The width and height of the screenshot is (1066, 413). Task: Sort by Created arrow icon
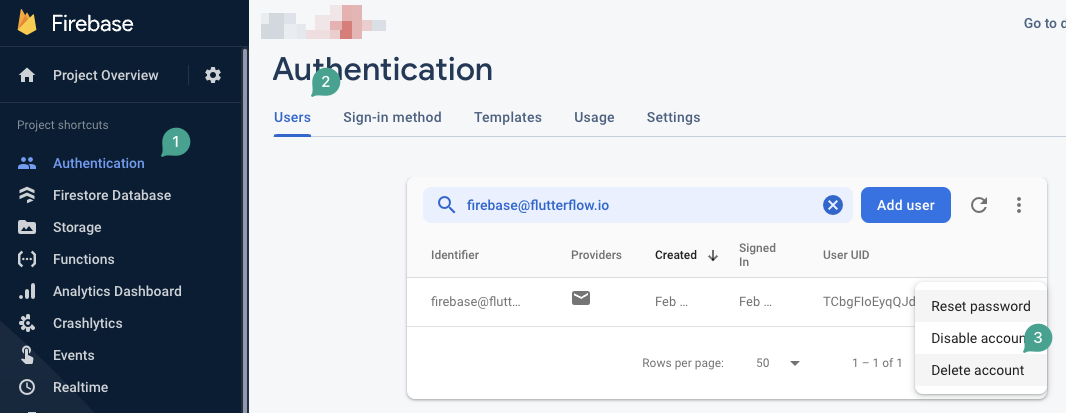[712, 255]
